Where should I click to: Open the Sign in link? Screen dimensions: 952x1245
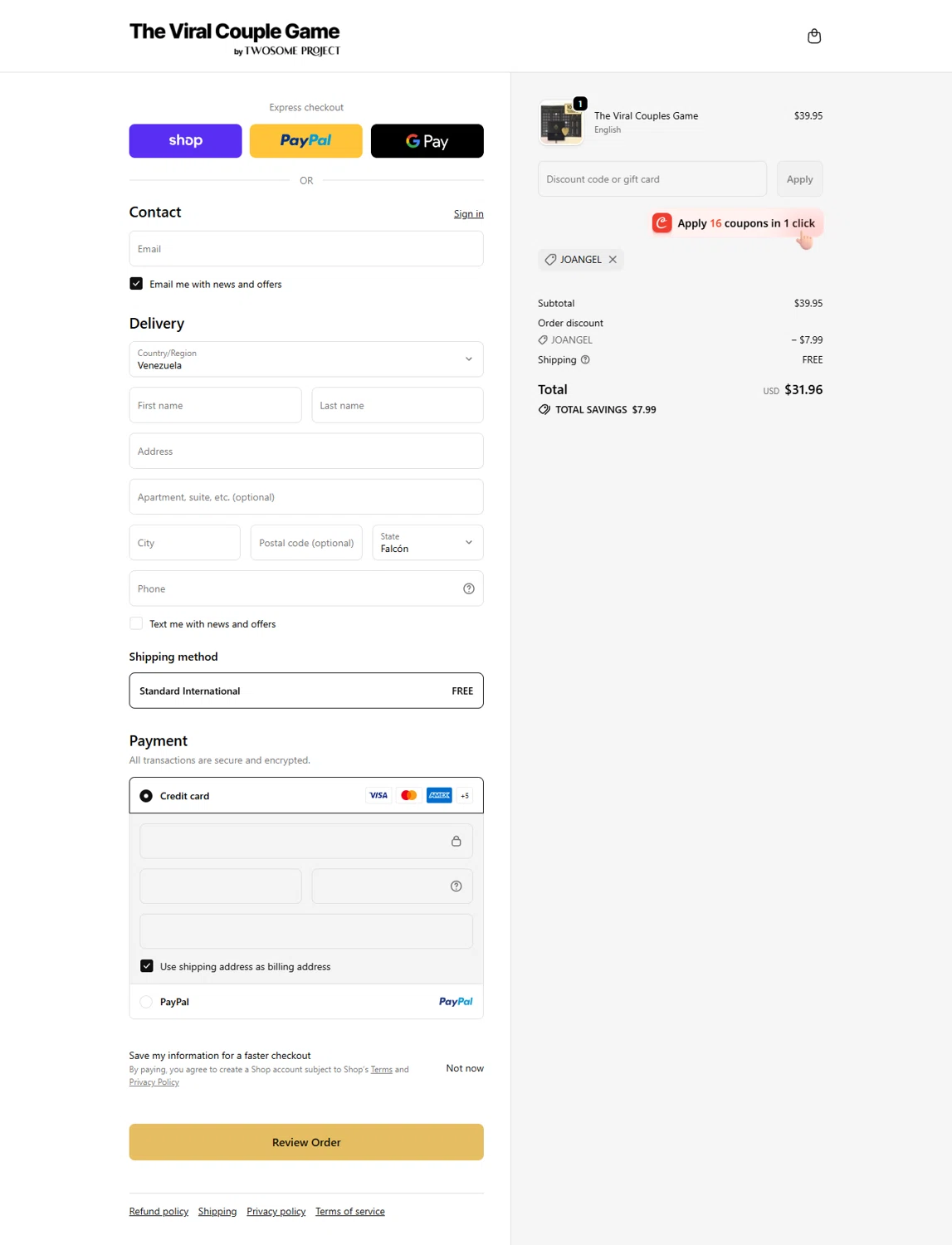tap(469, 214)
